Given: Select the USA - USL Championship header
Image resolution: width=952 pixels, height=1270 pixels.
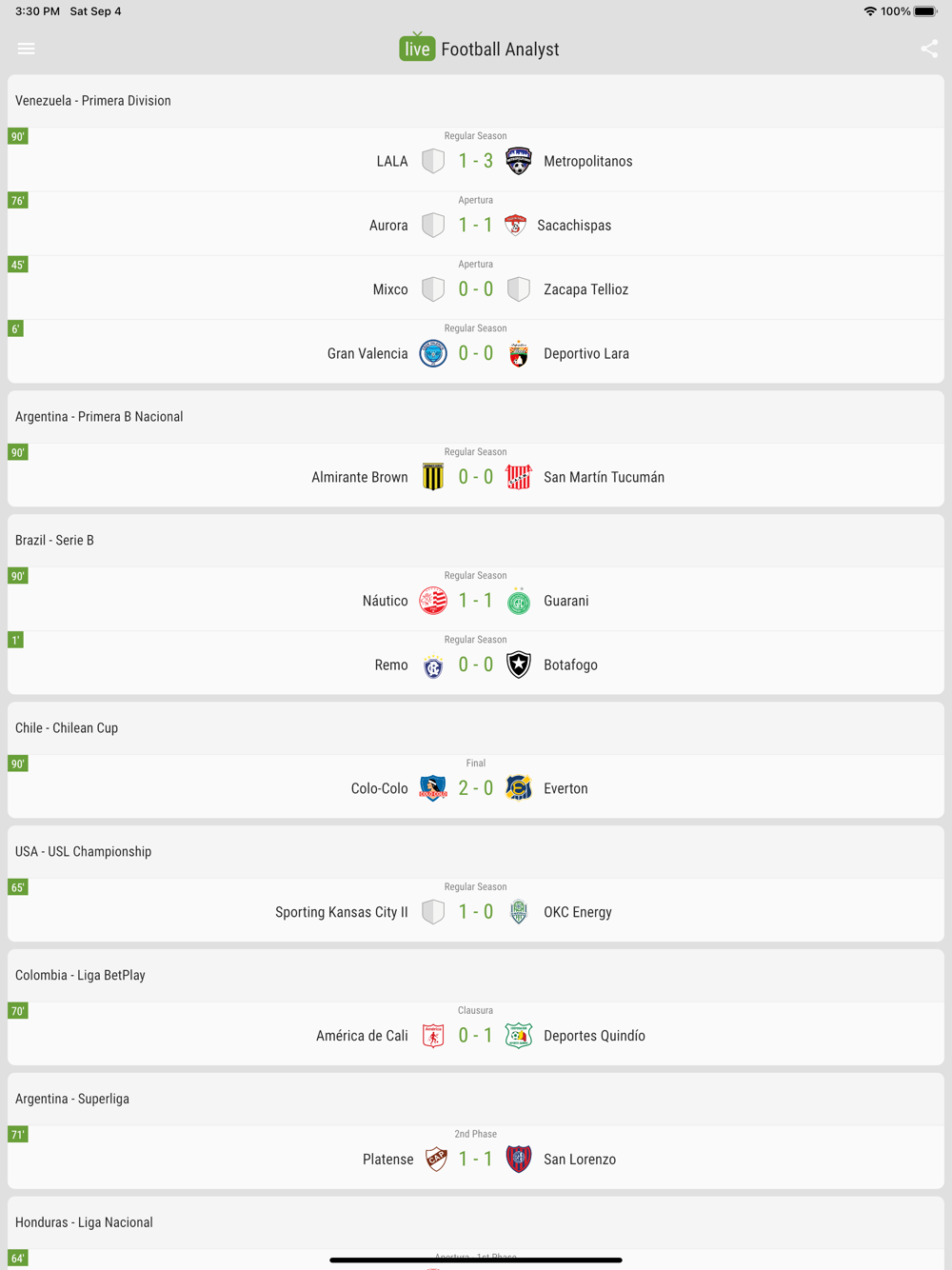Looking at the screenshot, I should 83,852.
